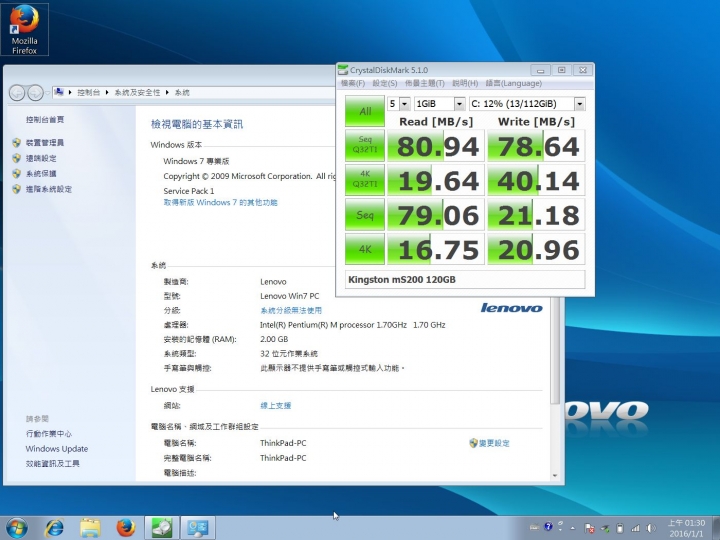Expand the arrow after 系統及安全性 in the address bar
The image size is (720, 540).
(x=167, y=93)
